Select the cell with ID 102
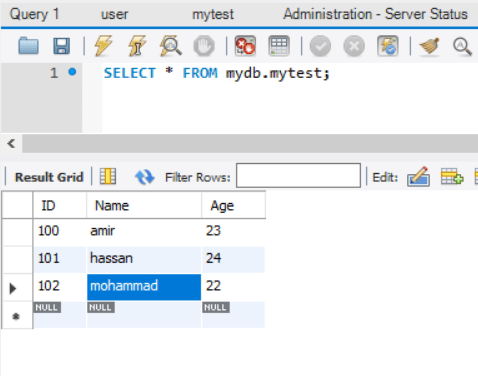Screen dimensions: 478x376 pos(60,286)
